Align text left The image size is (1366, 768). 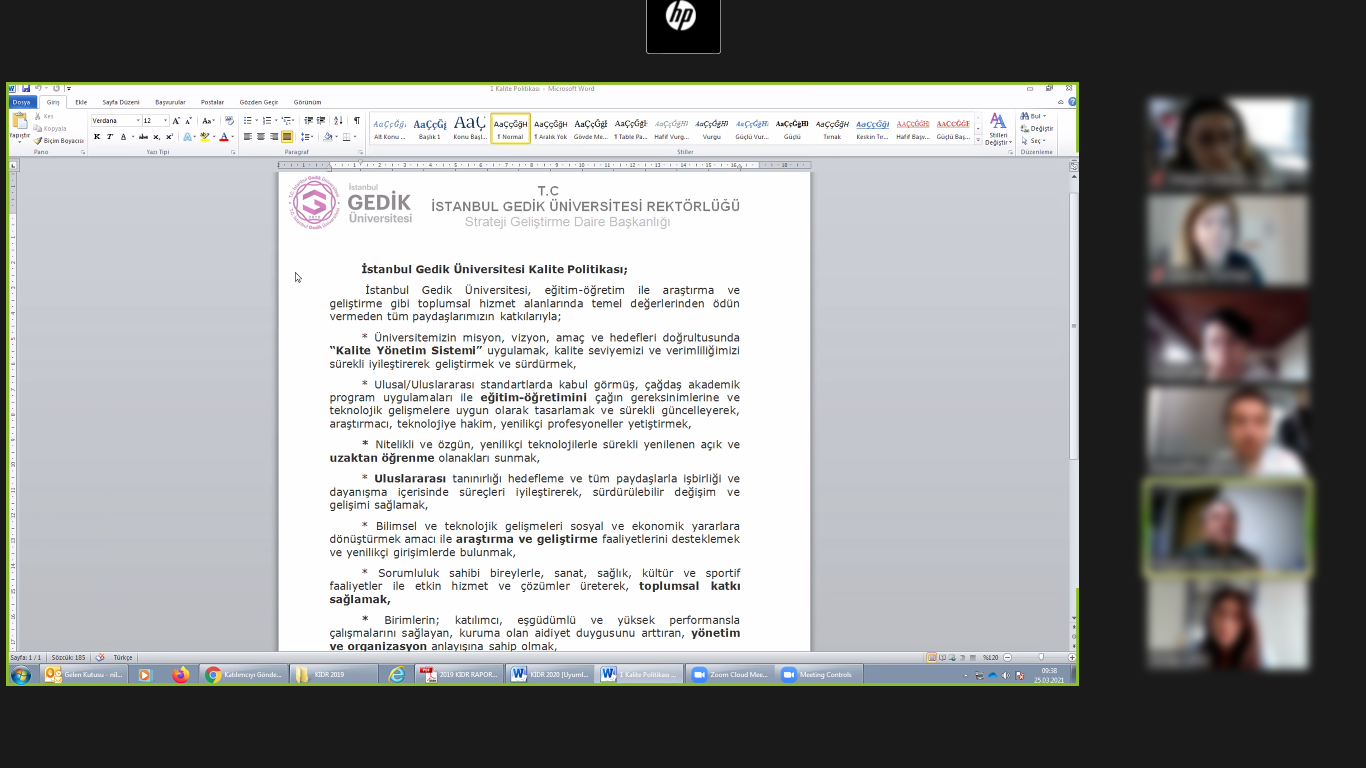tap(247, 137)
